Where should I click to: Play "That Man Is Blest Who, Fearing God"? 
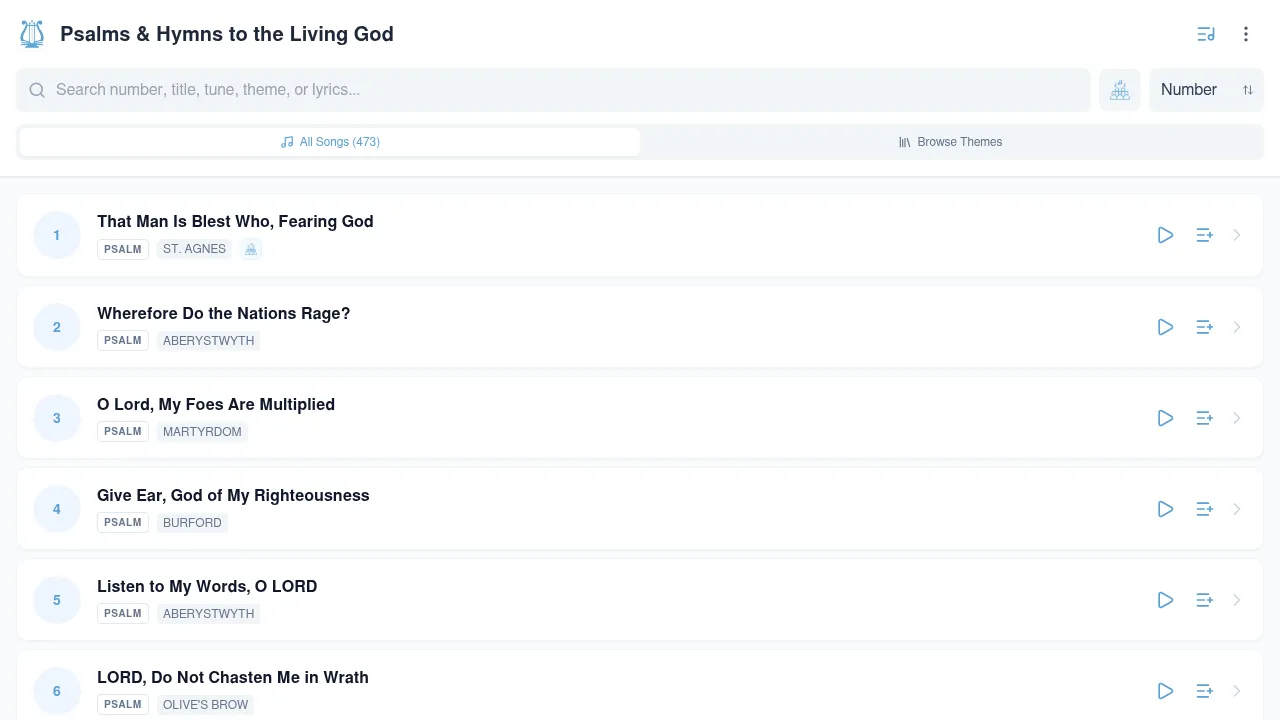tap(1165, 235)
